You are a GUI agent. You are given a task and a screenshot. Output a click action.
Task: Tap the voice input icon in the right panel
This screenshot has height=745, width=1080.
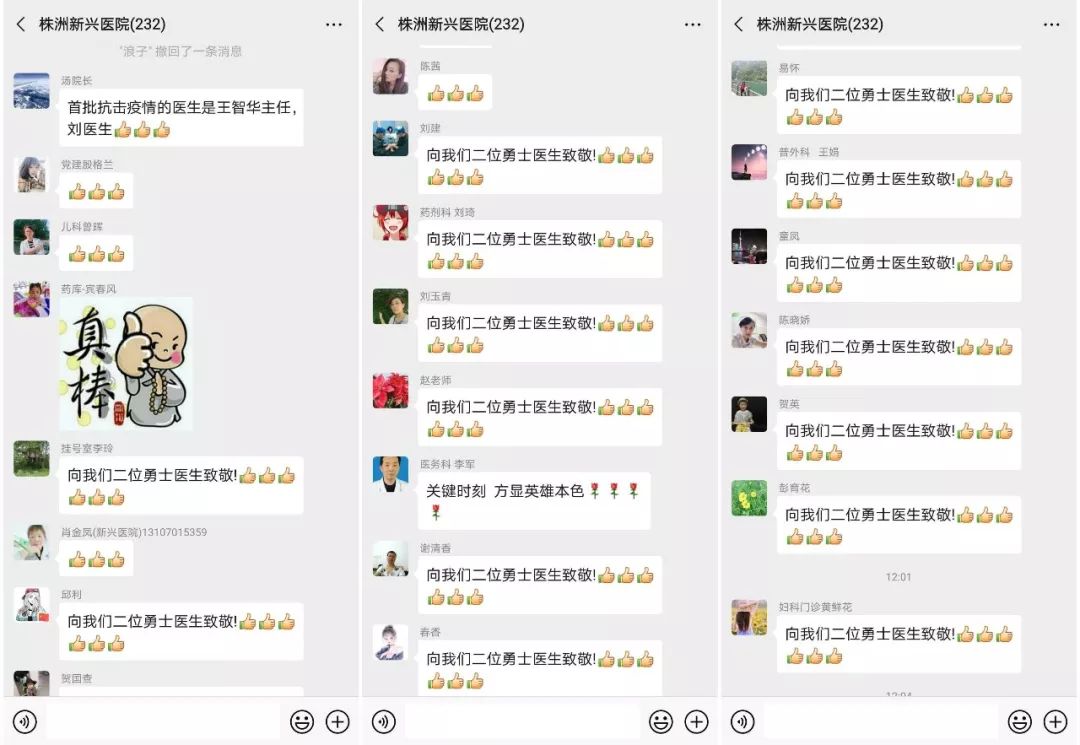742,722
